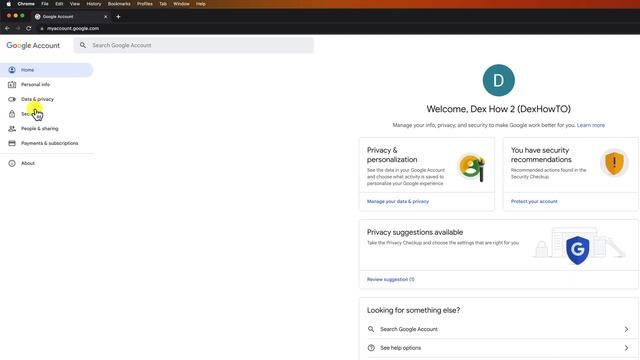Image resolution: width=640 pixels, height=360 pixels.
Task: Click the People & sharing icon
Action: click(12, 129)
